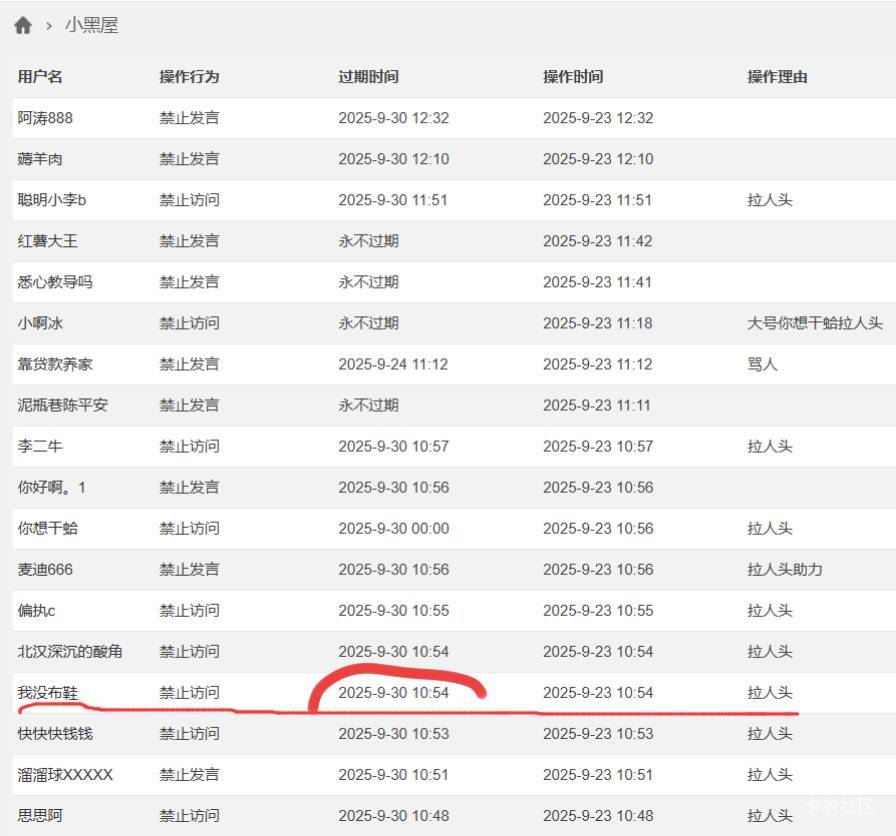Click 拉人头 in the 聪明小李b row
This screenshot has width=896, height=836.
pyautogui.click(x=770, y=200)
